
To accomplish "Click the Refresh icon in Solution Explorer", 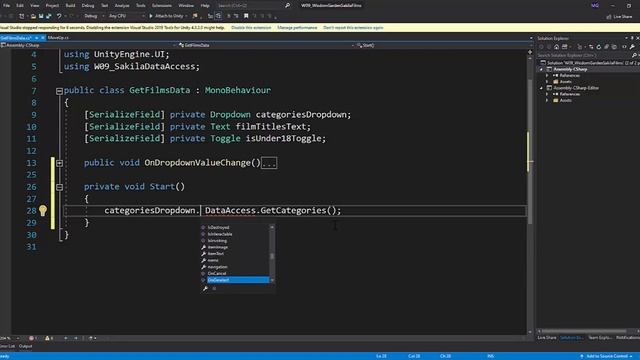I will 599,47.
